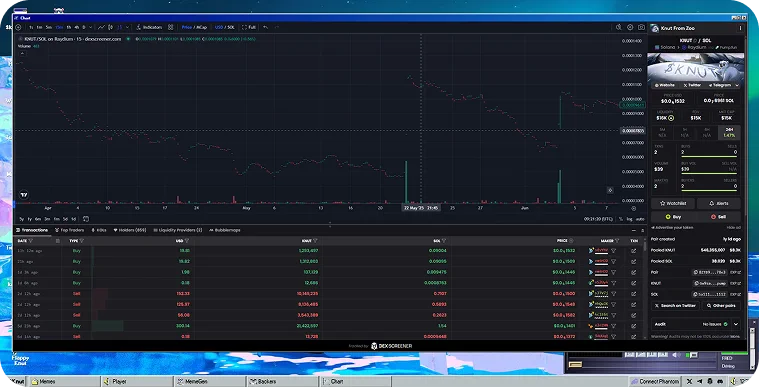This screenshot has width=759, height=387.
Task: Open the TYPE column filter dropdown
Action: click(x=81, y=241)
